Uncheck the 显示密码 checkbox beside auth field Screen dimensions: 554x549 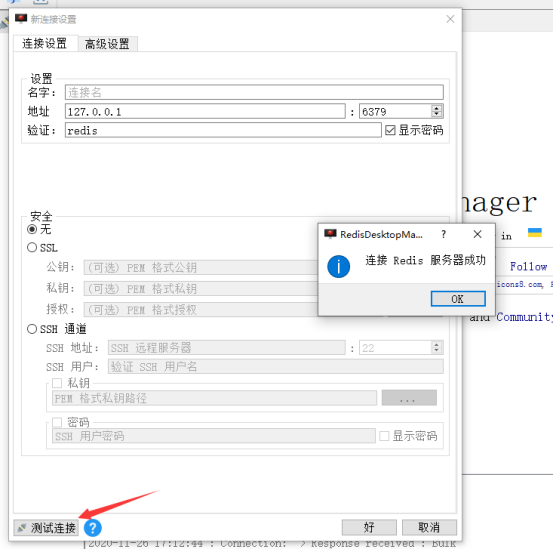pyautogui.click(x=390, y=130)
